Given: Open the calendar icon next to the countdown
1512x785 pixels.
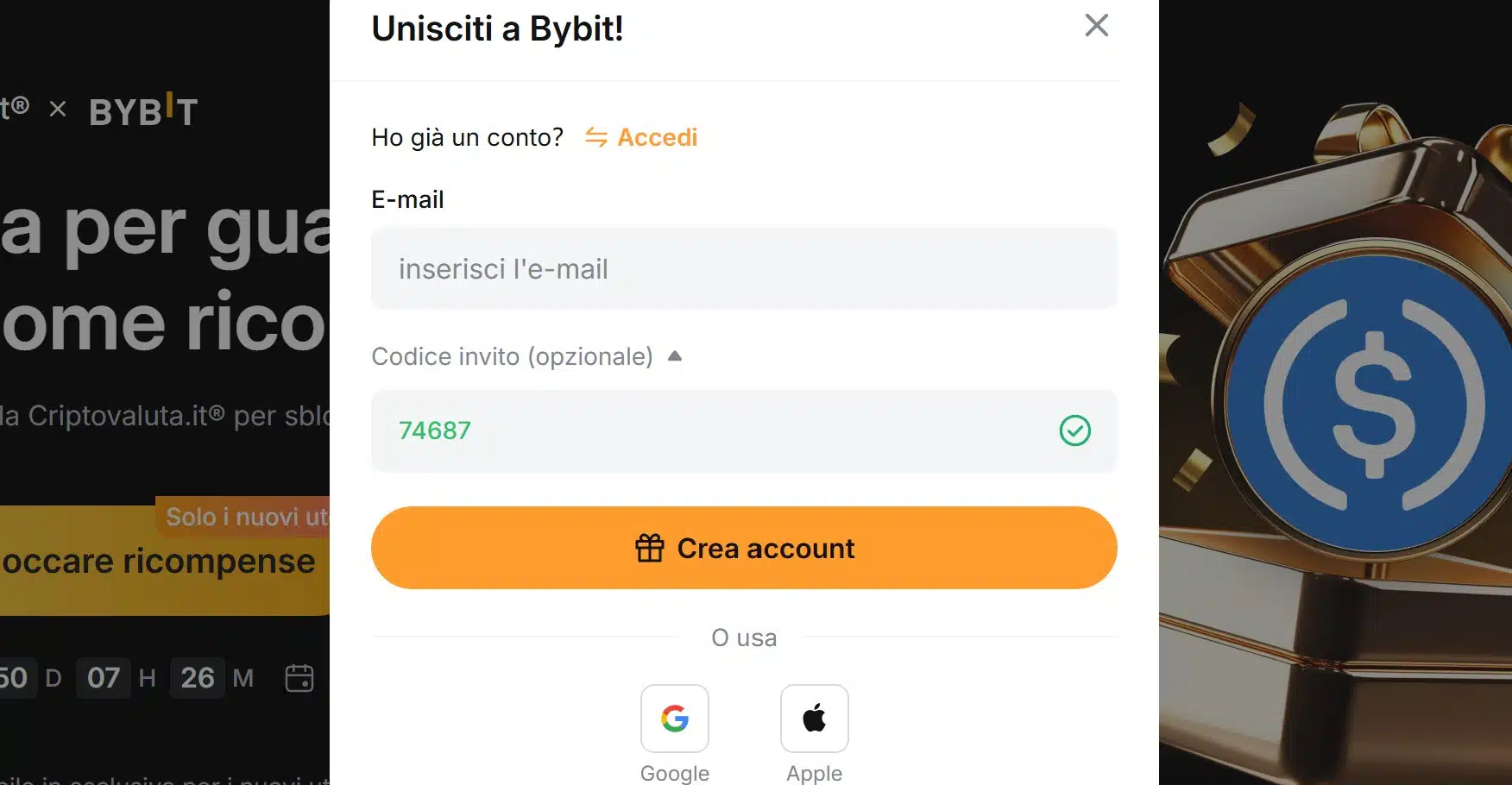Looking at the screenshot, I should coord(299,678).
